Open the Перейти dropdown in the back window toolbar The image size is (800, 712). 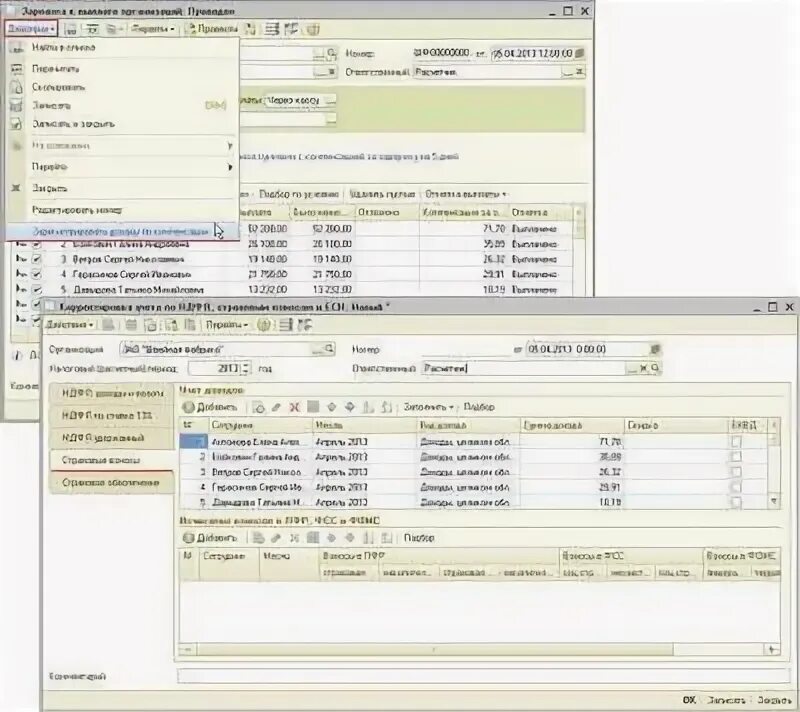tap(153, 29)
